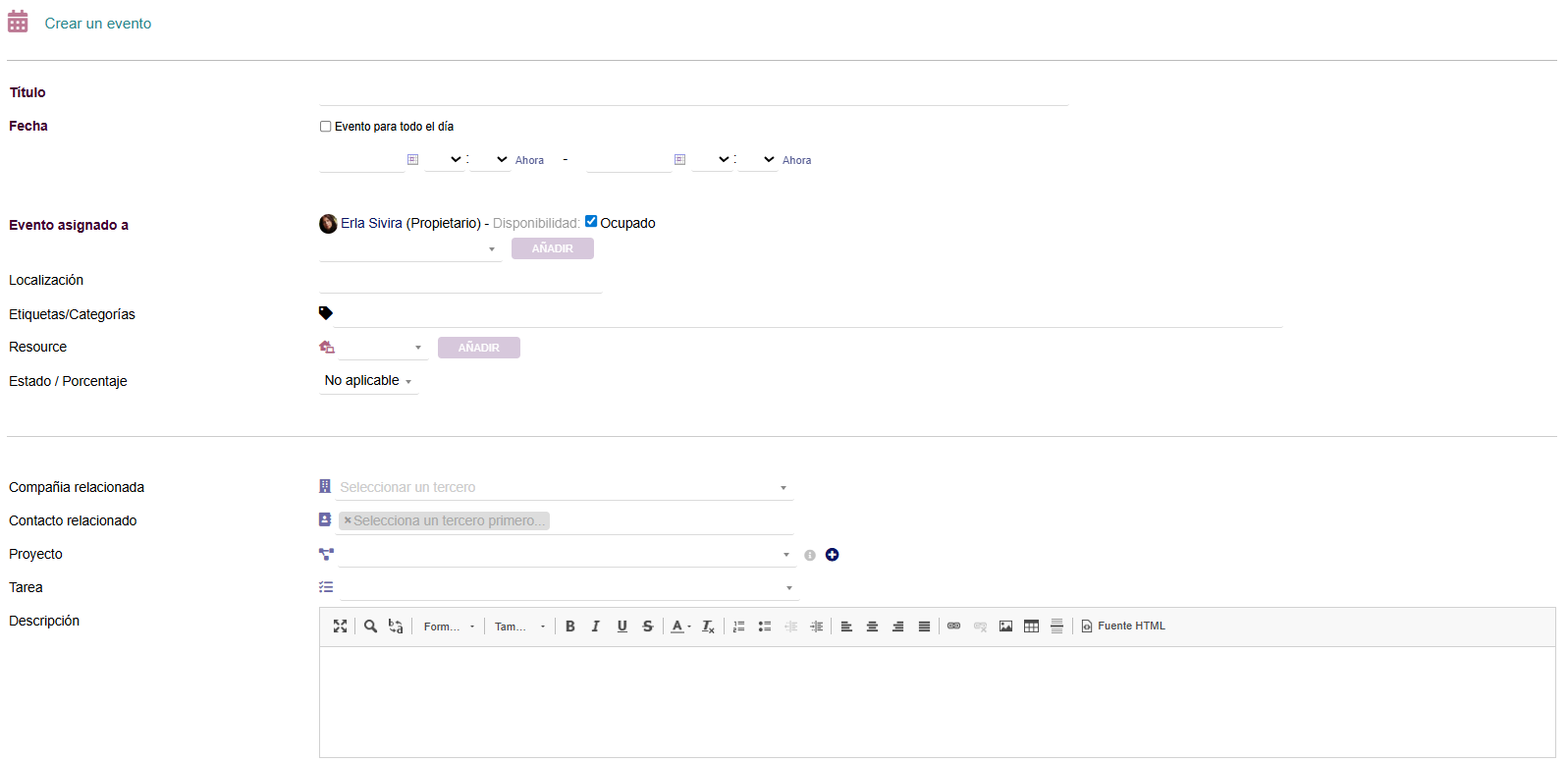This screenshot has width=1568, height=763.
Task: Toggle bold formatting in description editor
Action: point(569,627)
